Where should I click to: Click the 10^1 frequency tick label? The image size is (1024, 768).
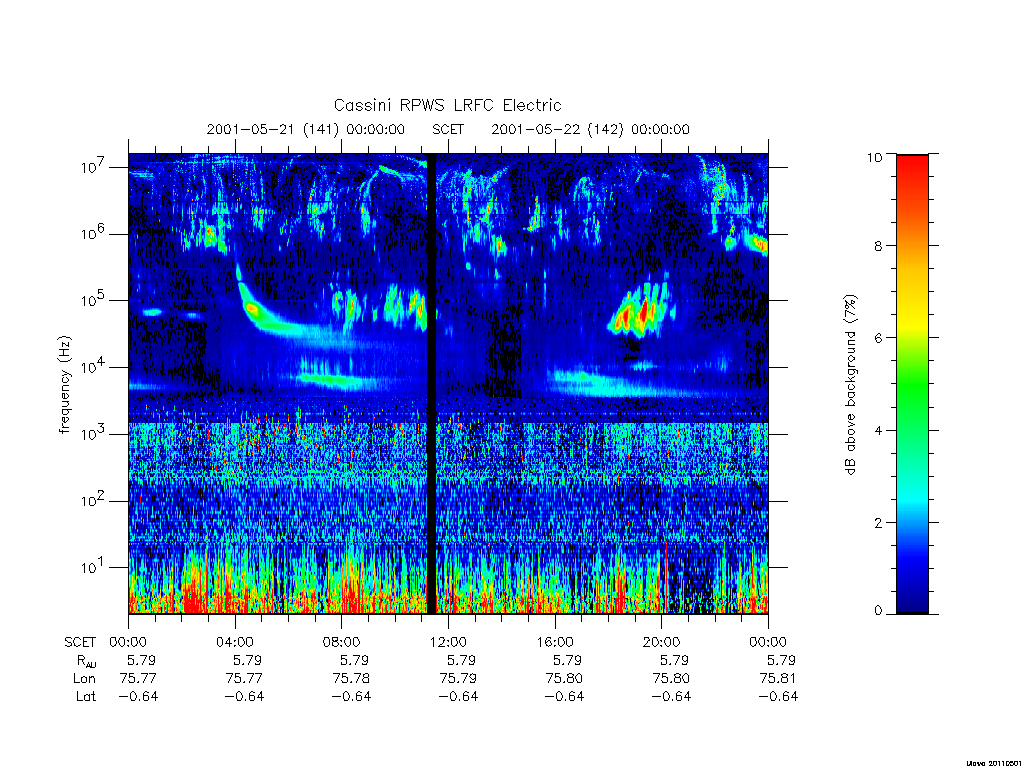(93, 568)
